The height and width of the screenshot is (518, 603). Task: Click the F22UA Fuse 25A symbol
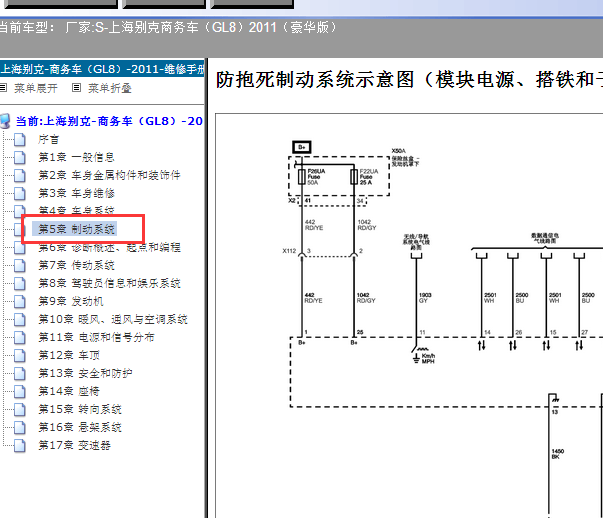[x=354, y=177]
